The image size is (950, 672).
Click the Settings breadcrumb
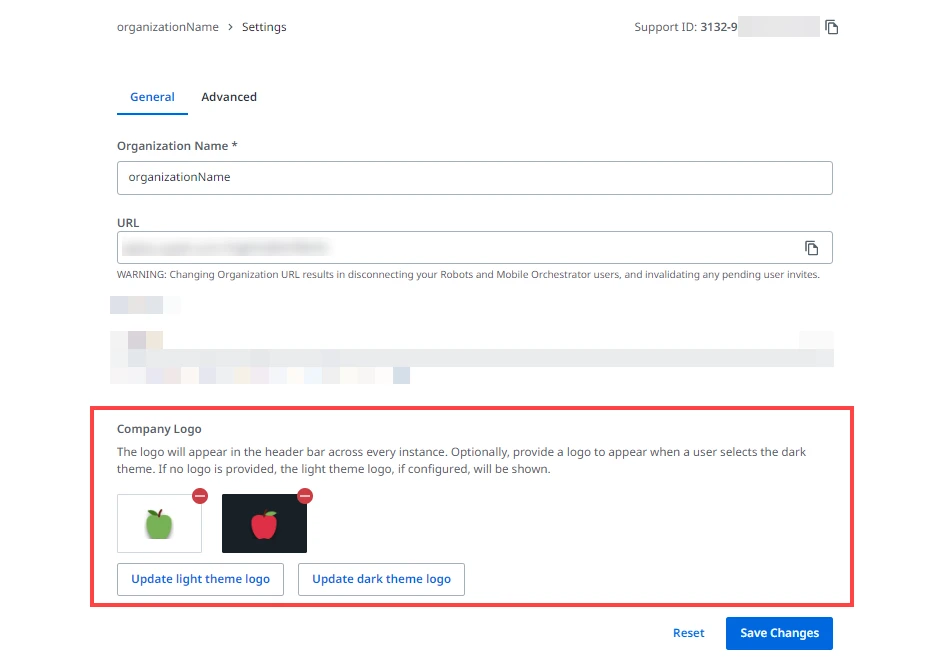pyautogui.click(x=264, y=27)
